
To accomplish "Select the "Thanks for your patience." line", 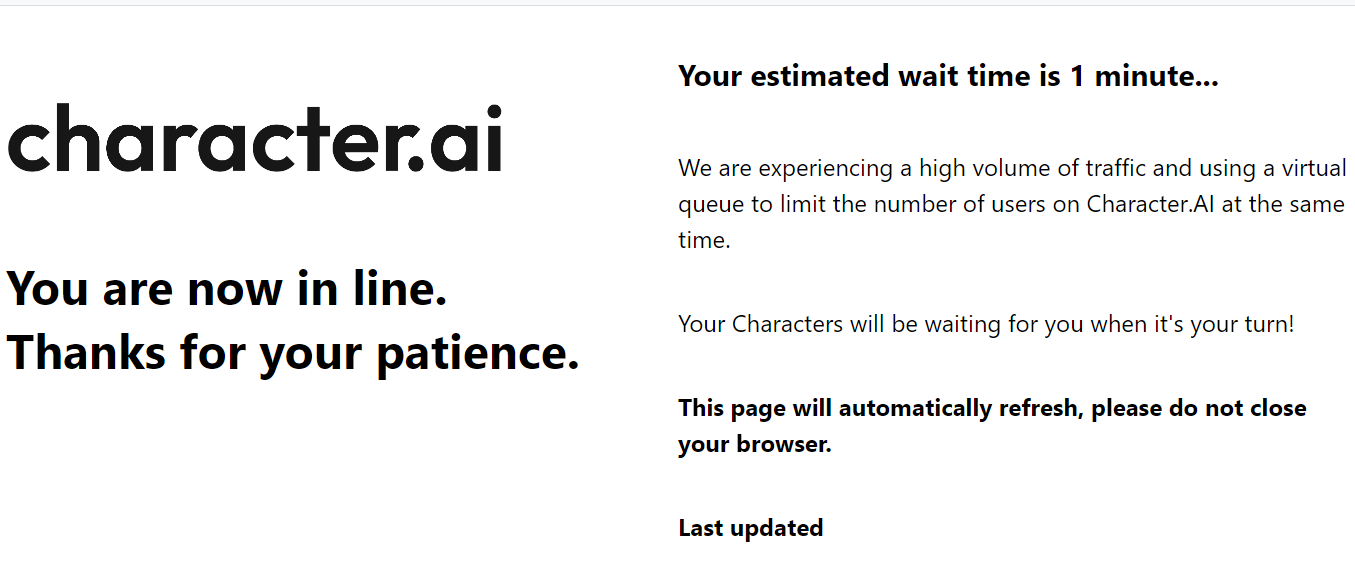I will pos(293,353).
